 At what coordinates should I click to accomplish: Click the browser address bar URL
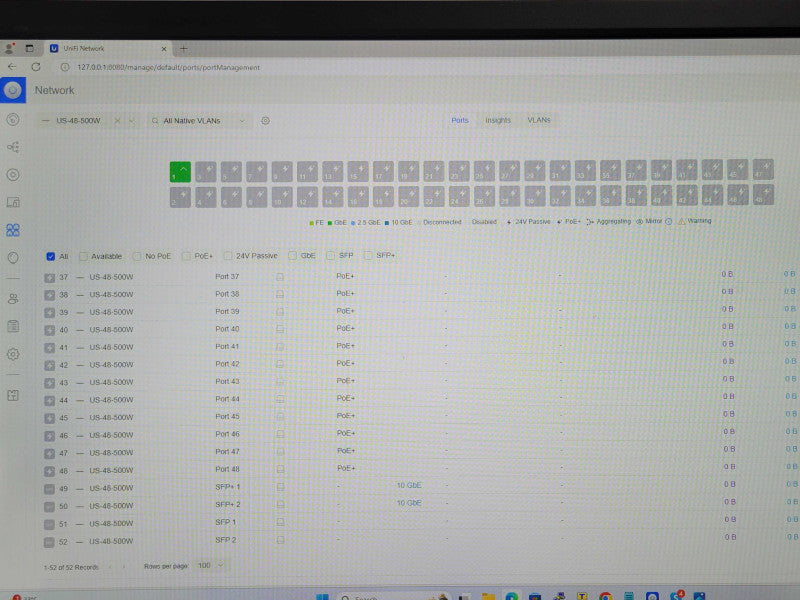(x=168, y=67)
